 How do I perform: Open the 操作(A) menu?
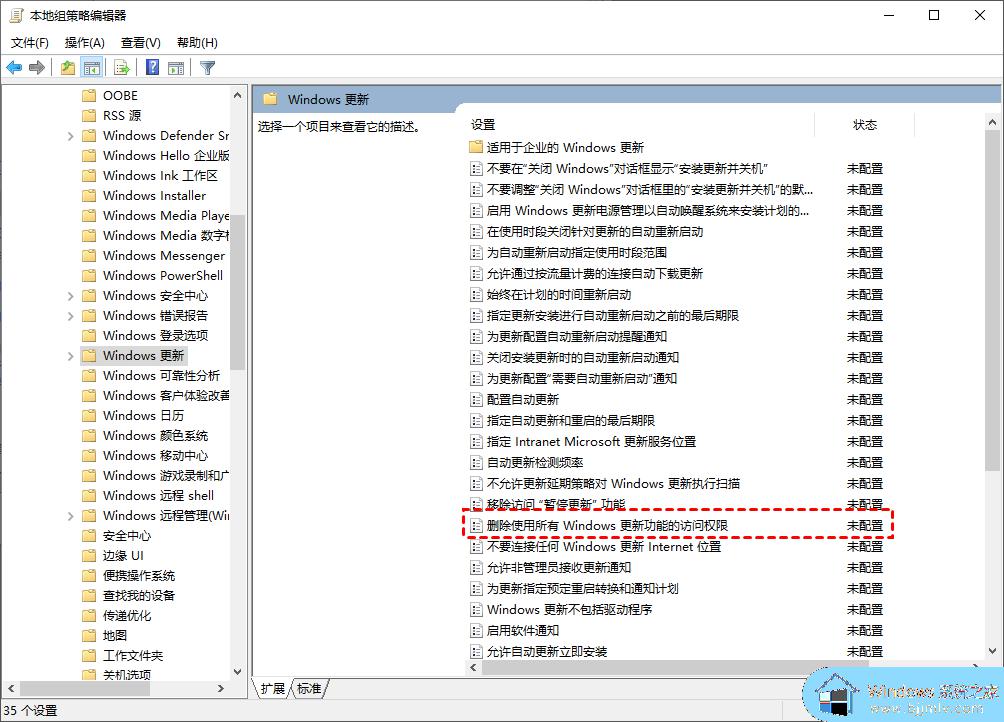(x=85, y=42)
